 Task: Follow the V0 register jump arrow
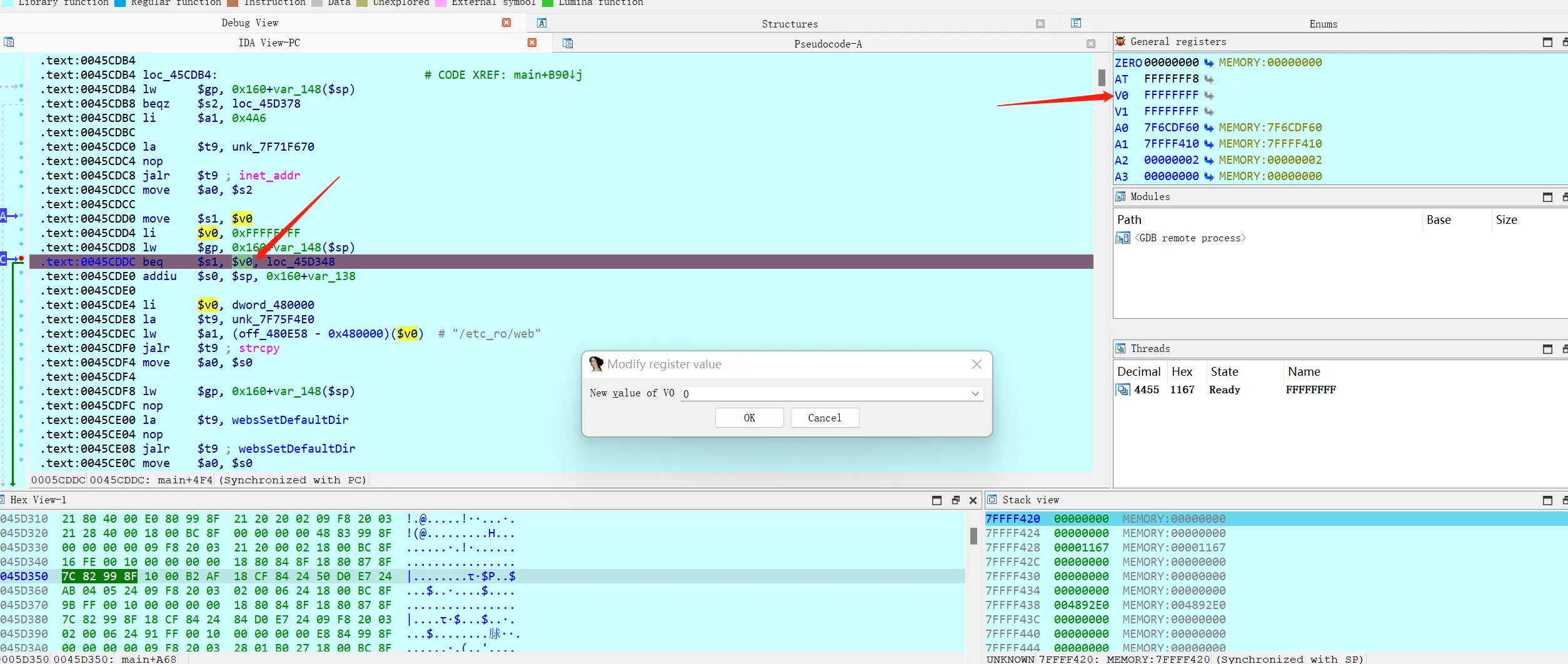coord(1209,95)
